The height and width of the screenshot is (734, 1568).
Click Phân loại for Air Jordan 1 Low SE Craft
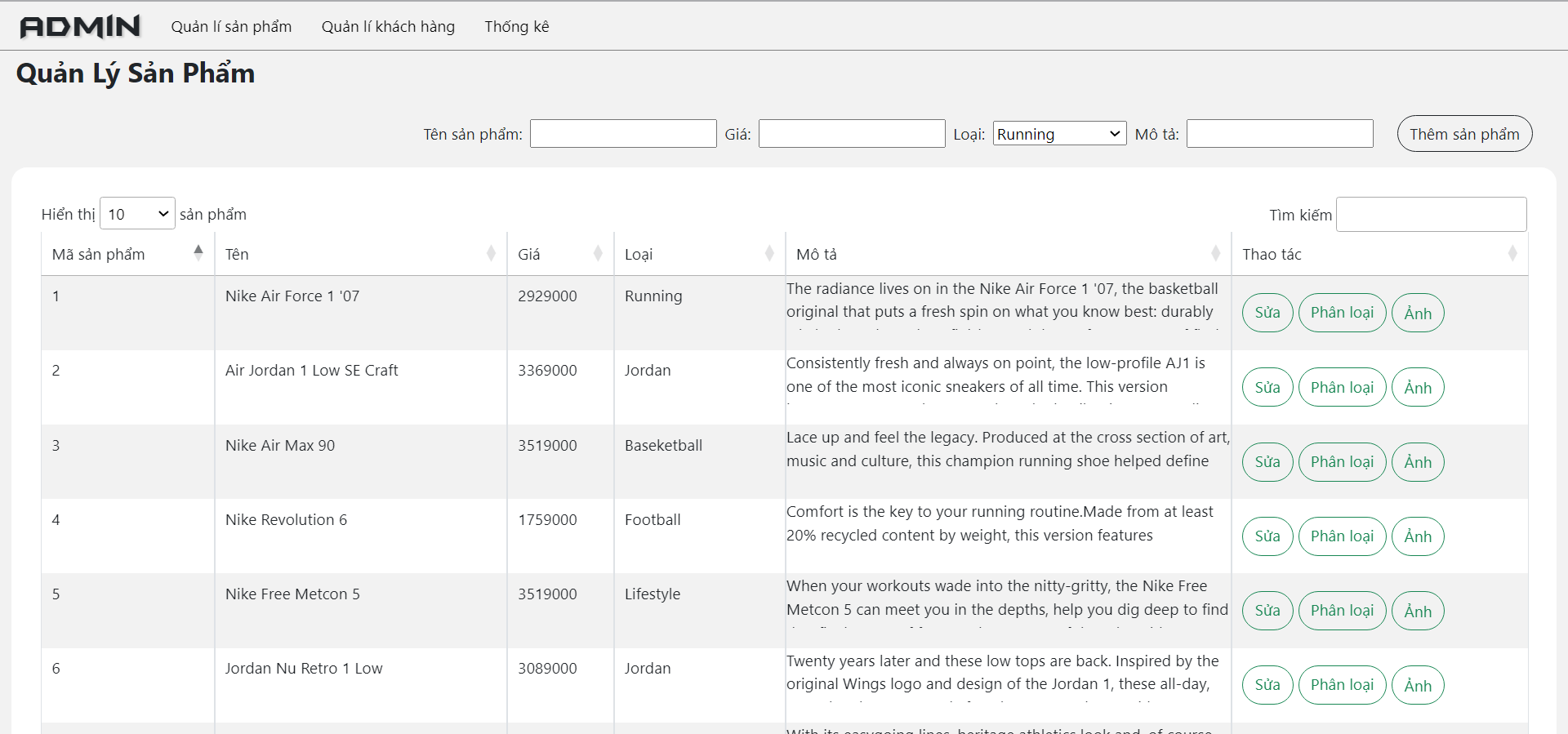pyautogui.click(x=1342, y=387)
